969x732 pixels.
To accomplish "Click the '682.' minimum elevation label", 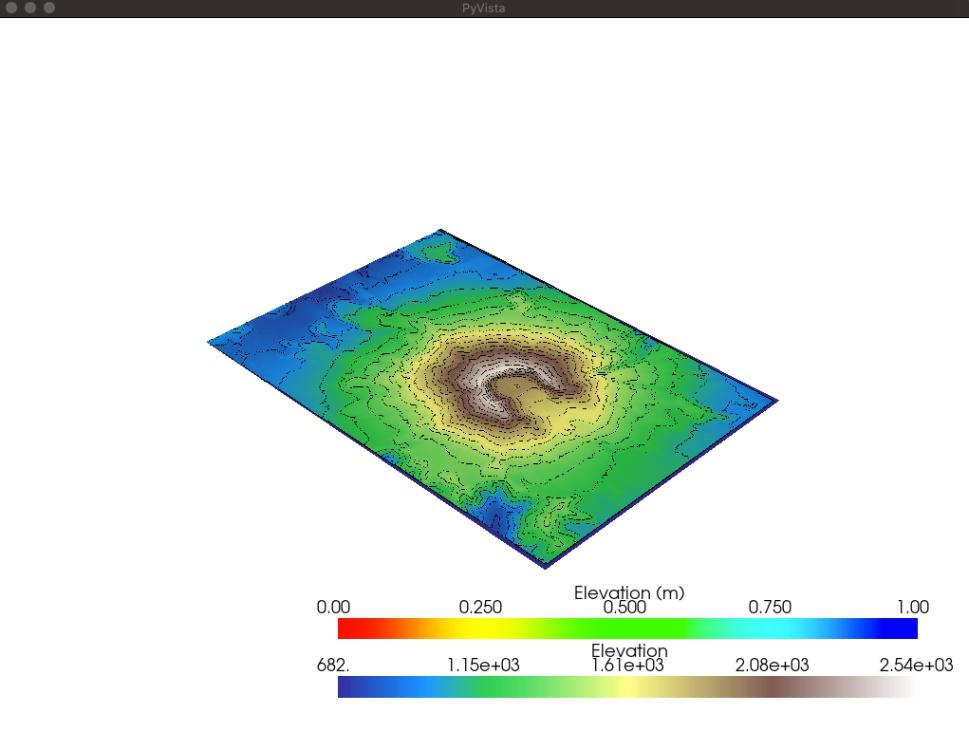I will 333,665.
